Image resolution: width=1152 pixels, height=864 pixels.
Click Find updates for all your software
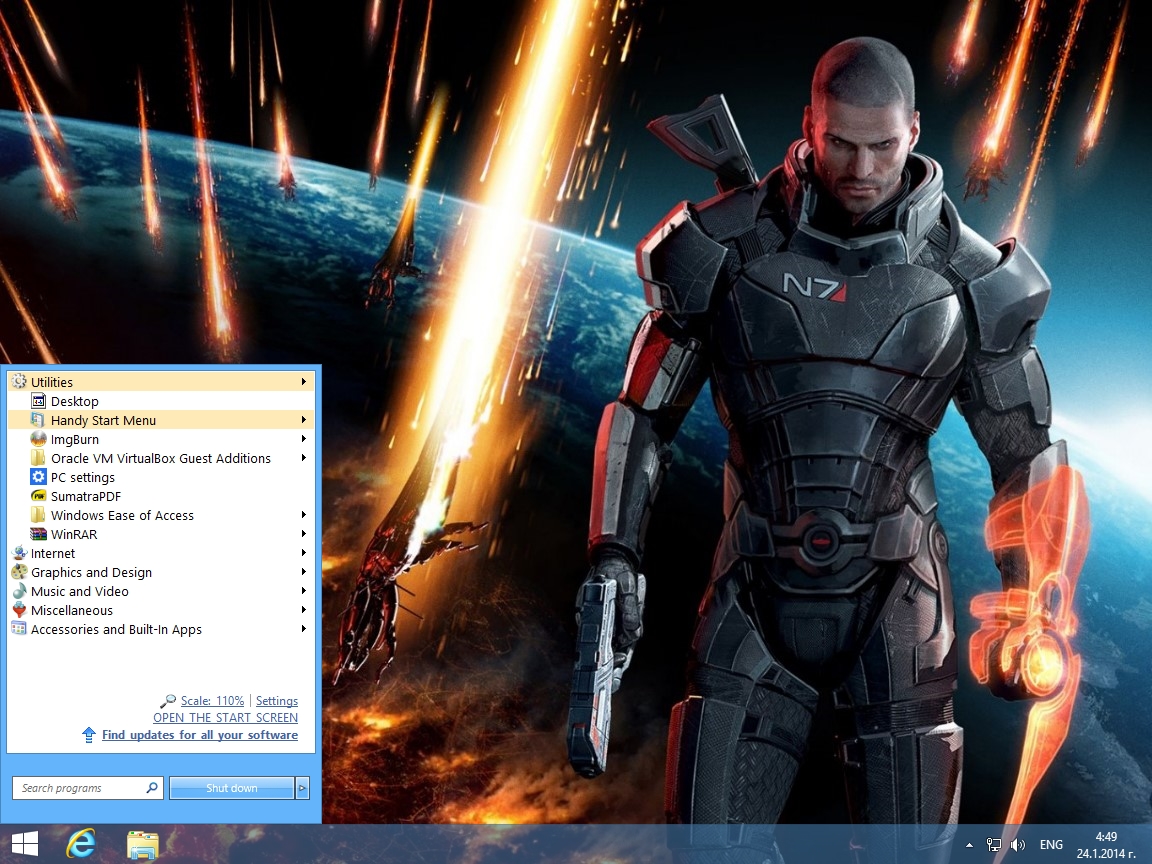coord(200,735)
